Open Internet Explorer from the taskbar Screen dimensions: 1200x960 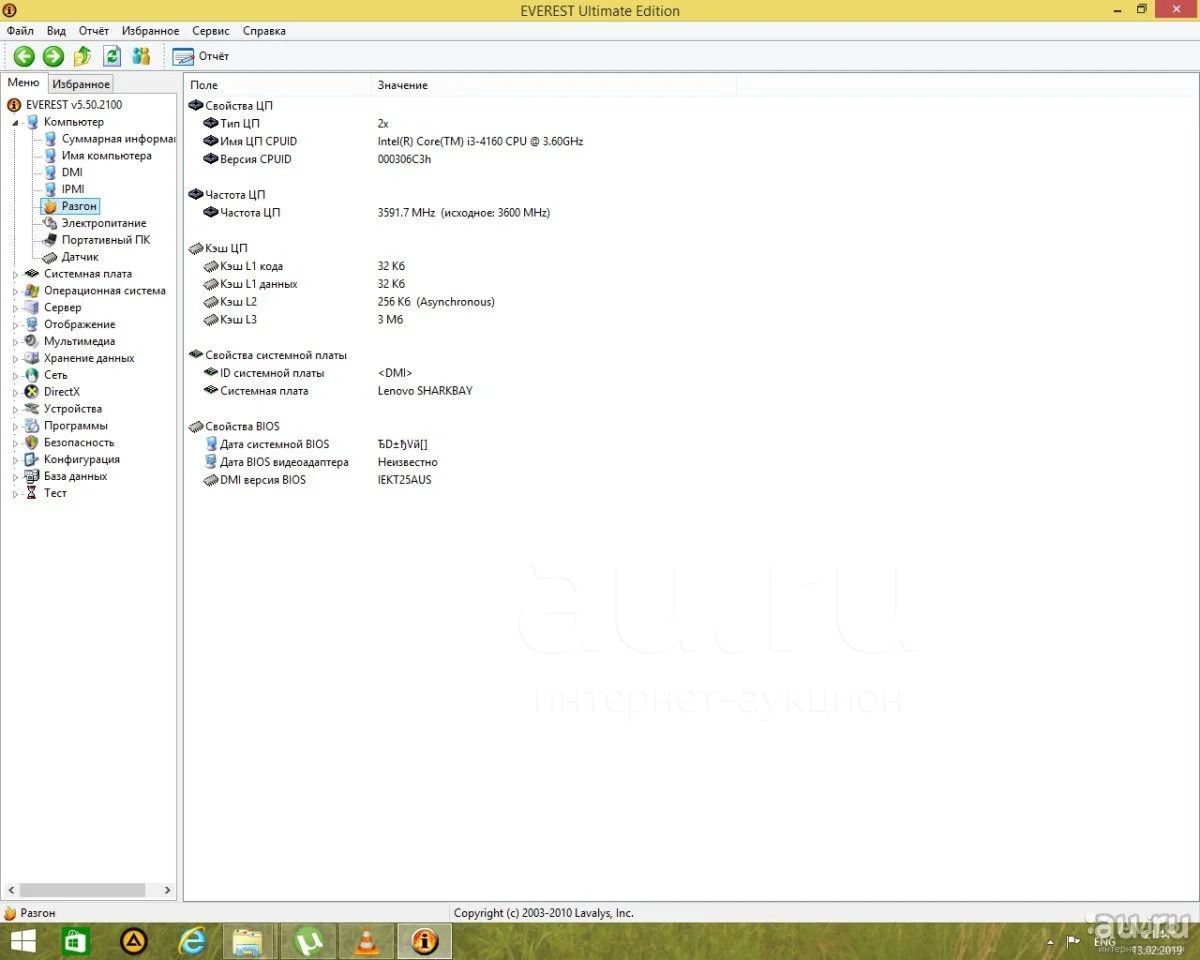193,941
